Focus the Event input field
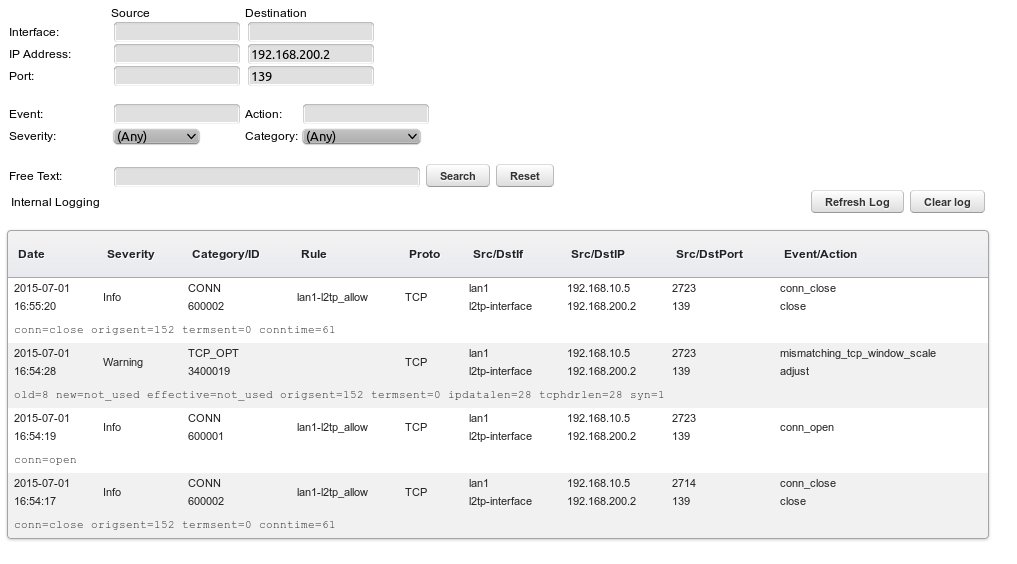The image size is (1017, 564). point(177,114)
